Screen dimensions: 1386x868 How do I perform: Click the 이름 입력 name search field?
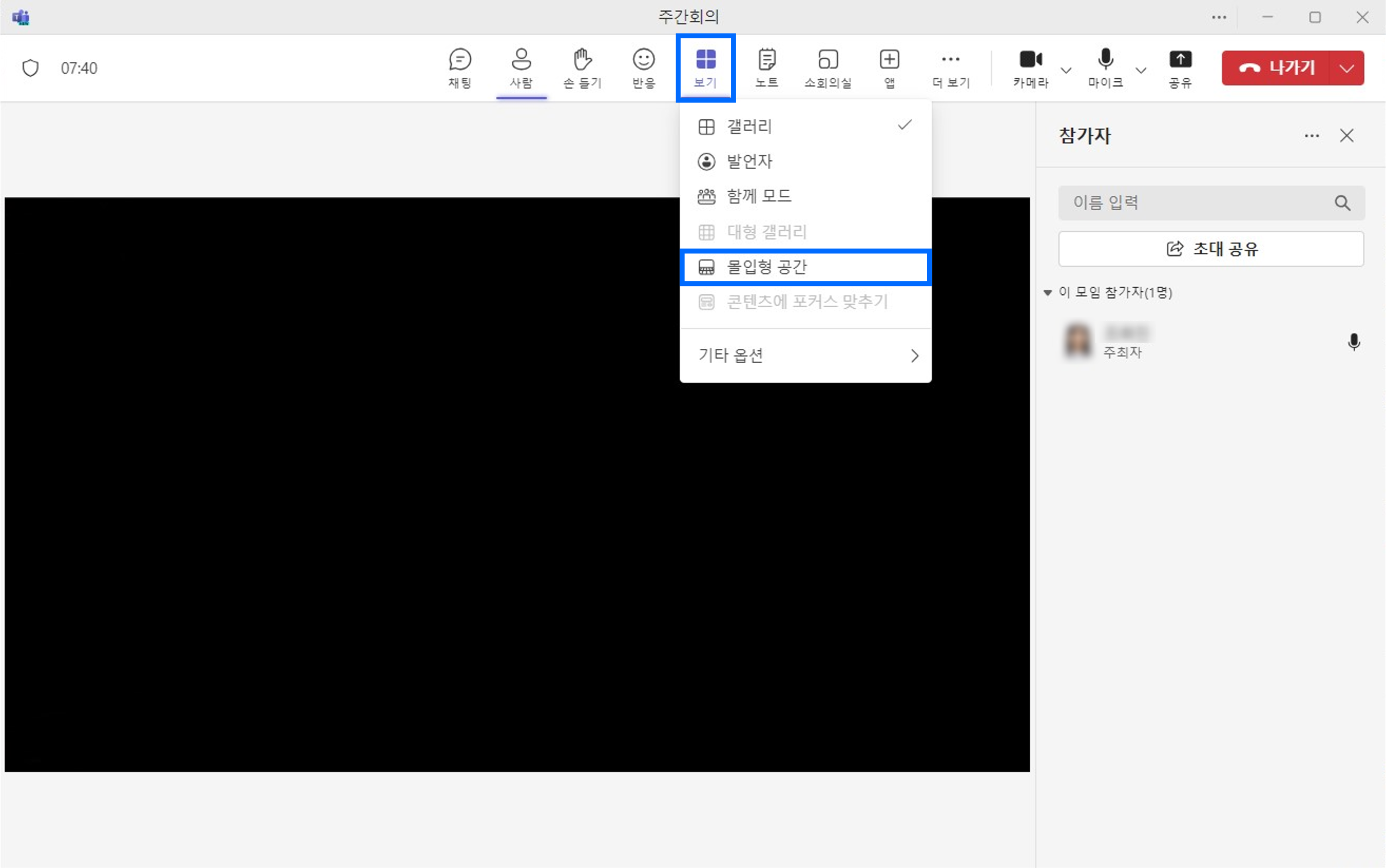coord(1177,203)
